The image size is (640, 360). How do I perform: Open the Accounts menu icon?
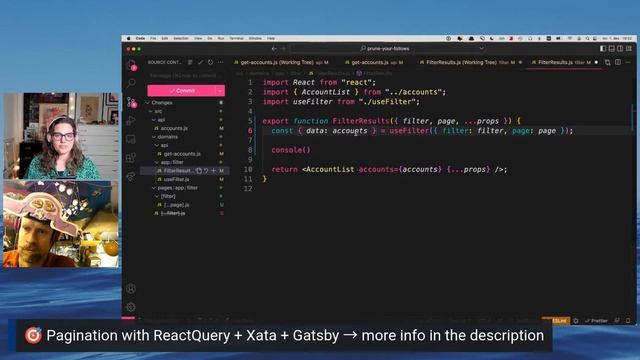pos(131,289)
